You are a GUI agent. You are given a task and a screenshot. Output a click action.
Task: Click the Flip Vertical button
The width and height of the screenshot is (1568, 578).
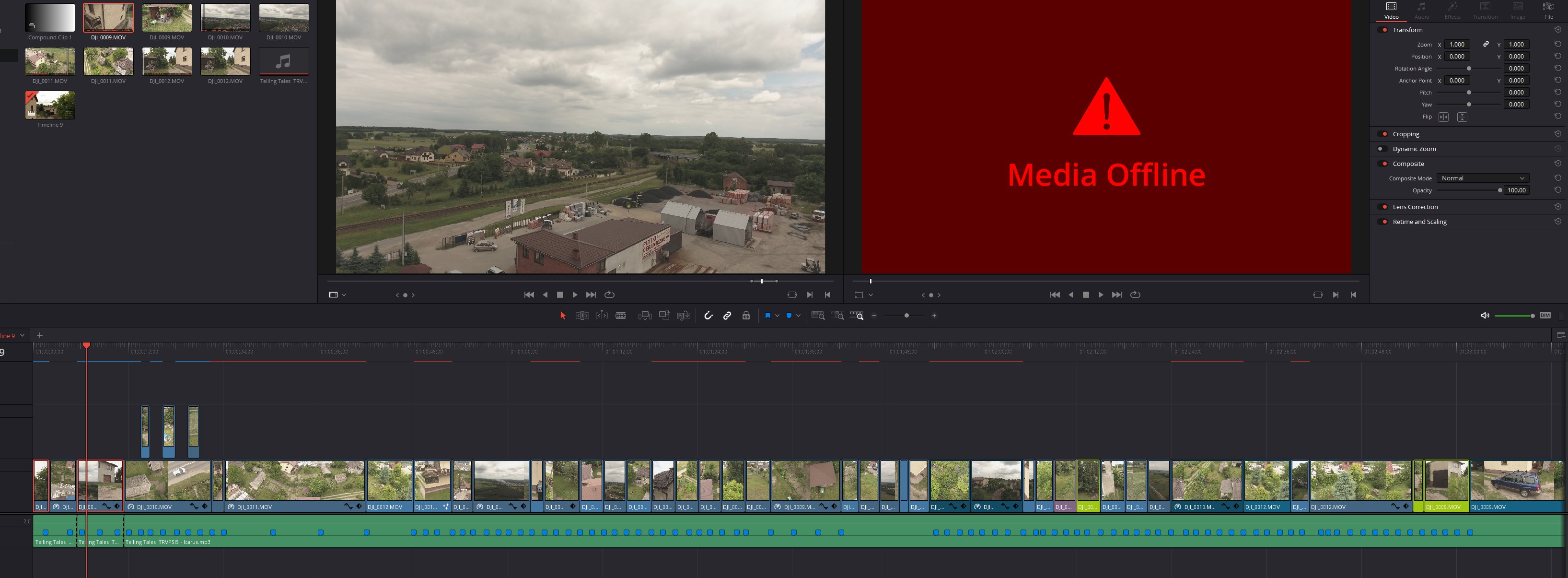pos(1462,117)
